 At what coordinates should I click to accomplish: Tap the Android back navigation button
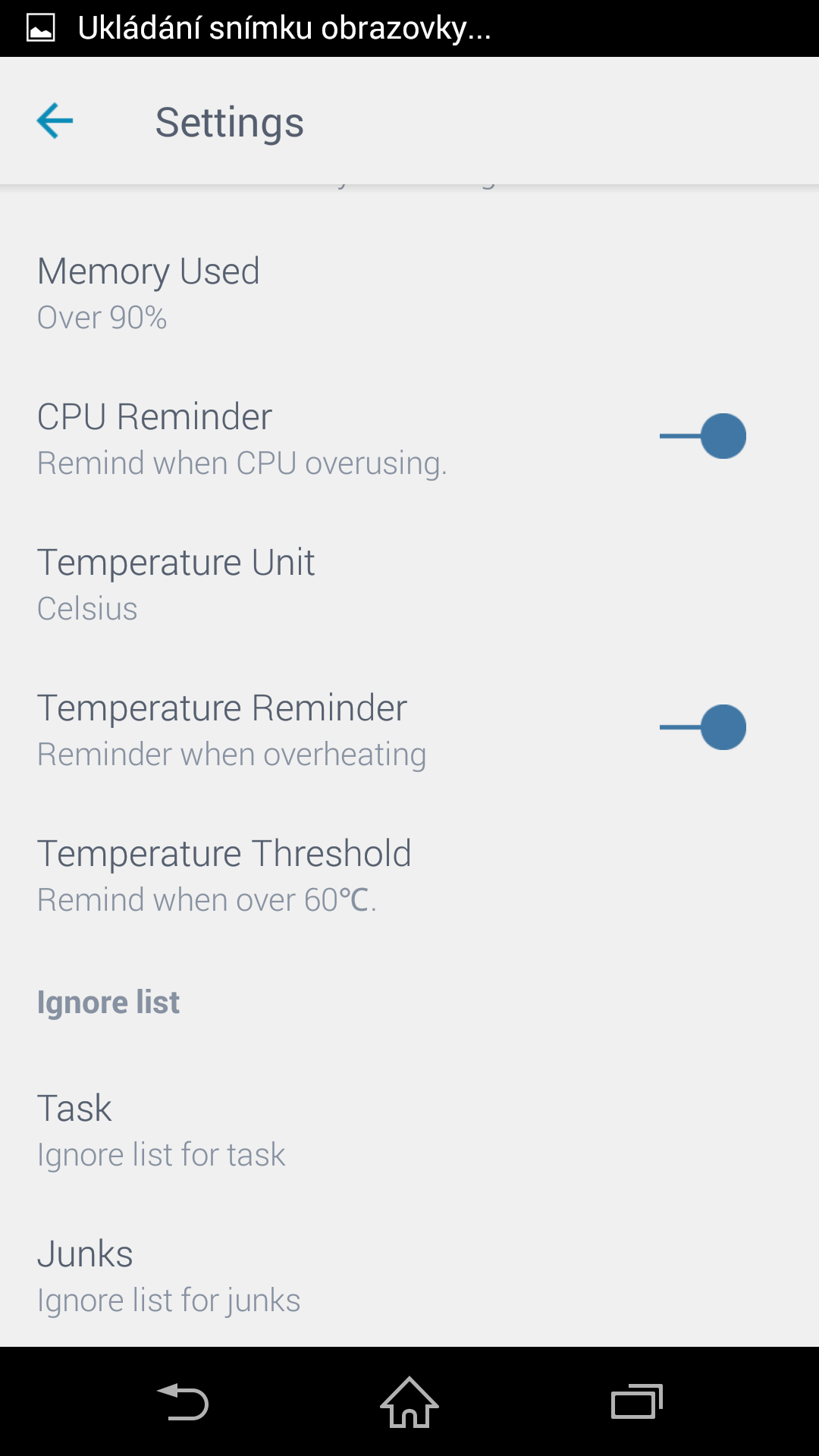point(182,1401)
